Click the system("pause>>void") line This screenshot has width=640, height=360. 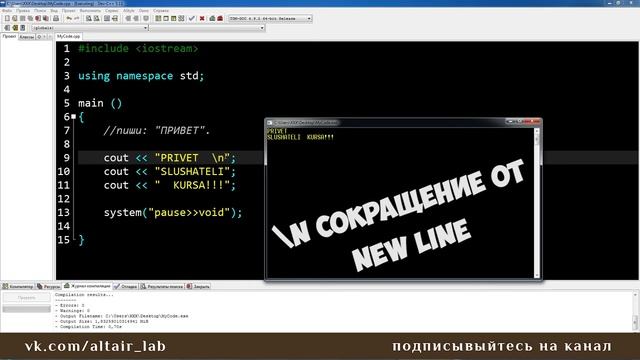pos(173,213)
